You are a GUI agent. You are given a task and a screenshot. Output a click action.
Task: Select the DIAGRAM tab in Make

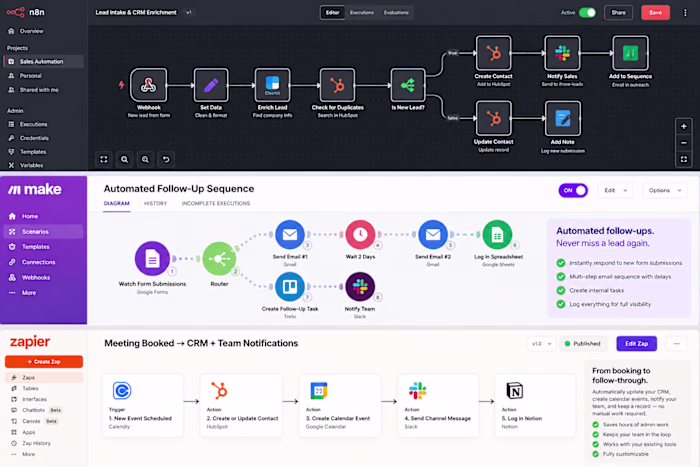tap(117, 204)
